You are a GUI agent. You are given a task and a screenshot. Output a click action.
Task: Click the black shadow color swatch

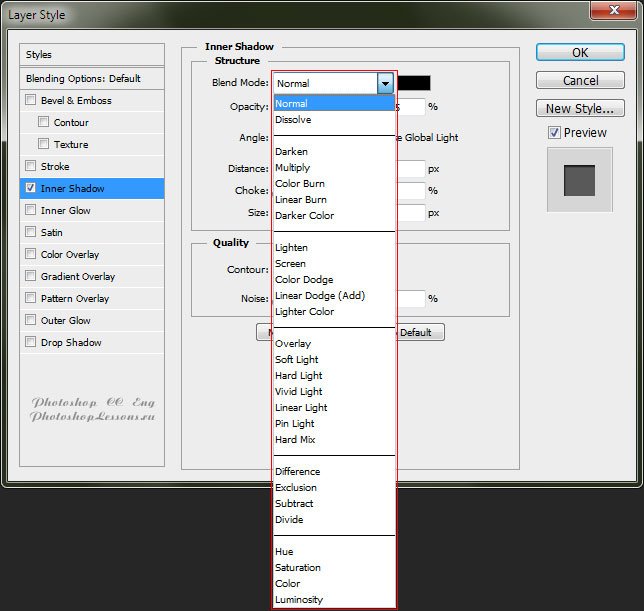(x=414, y=84)
